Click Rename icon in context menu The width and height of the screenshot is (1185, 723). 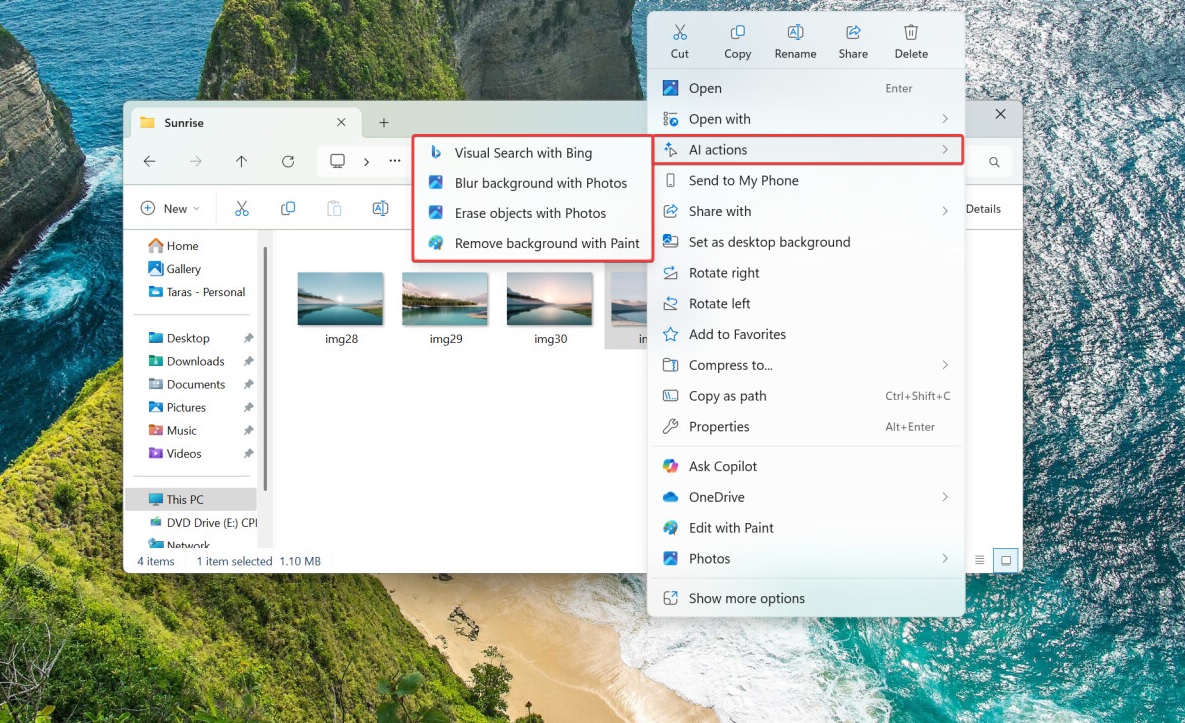(795, 32)
